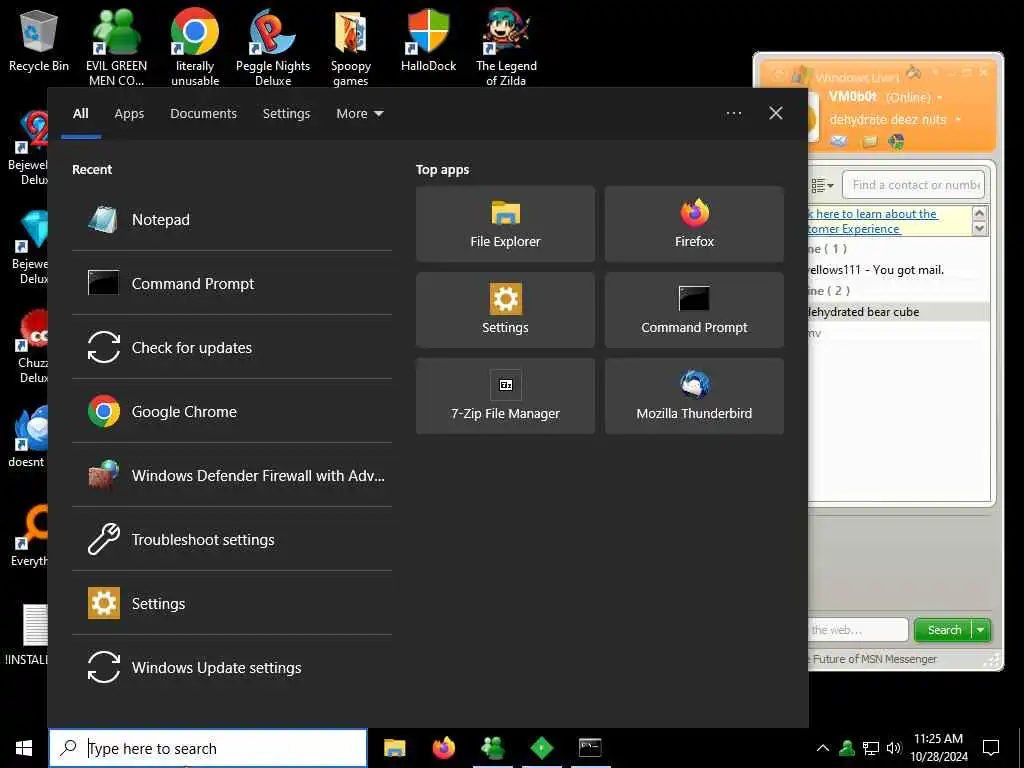Switch to Messenger via taskbar icon
This screenshot has height=768, width=1024.
493,748
